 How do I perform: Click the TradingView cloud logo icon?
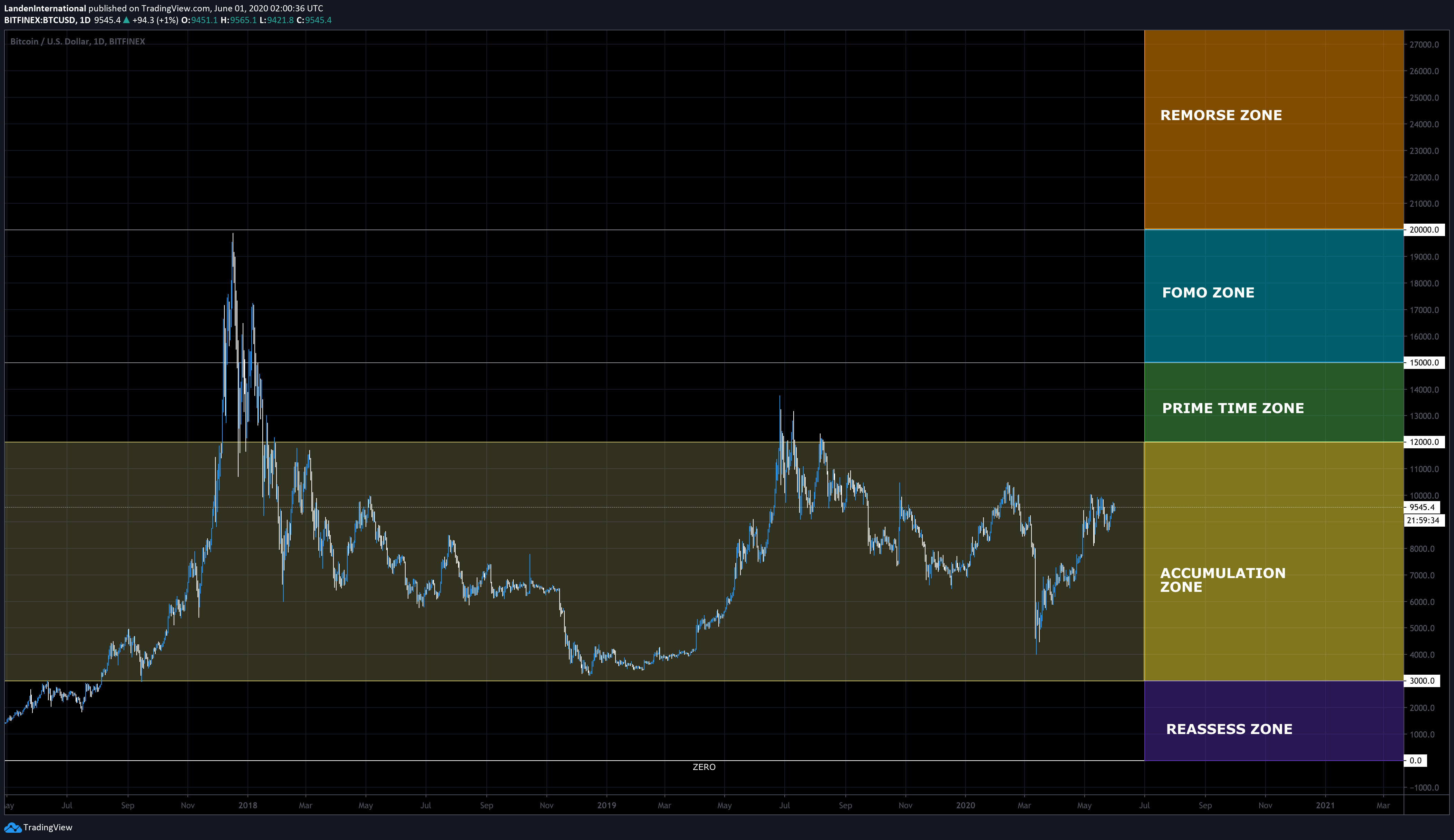click(12, 827)
